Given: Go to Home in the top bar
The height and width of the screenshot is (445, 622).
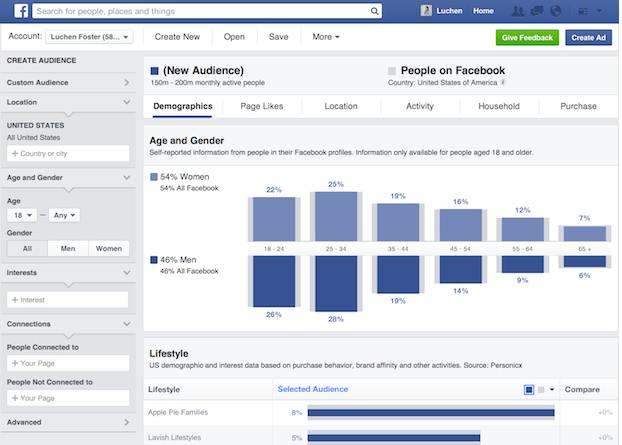Looking at the screenshot, I should tap(483, 11).
